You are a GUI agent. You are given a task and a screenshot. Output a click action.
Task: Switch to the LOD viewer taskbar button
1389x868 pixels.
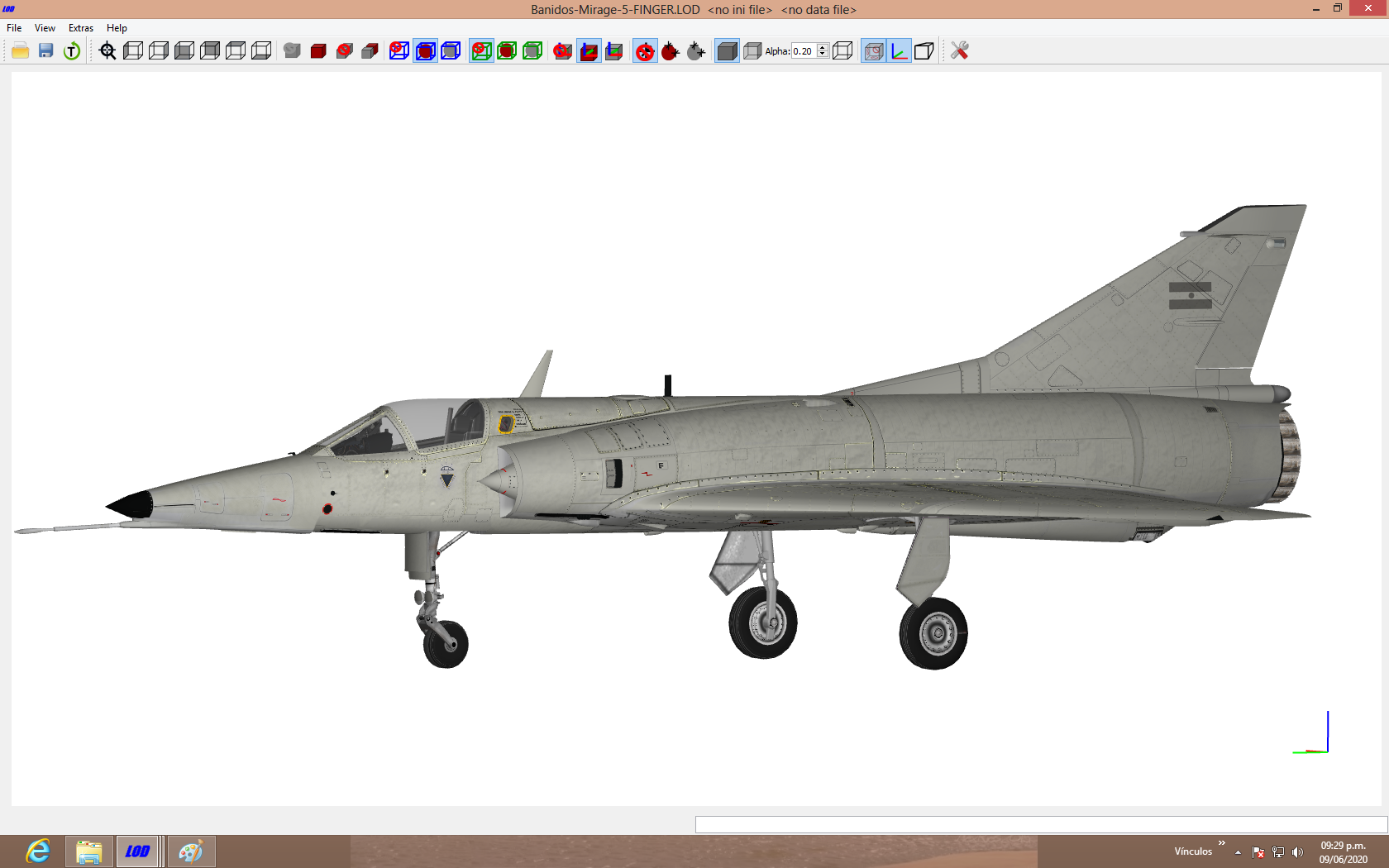[137, 851]
